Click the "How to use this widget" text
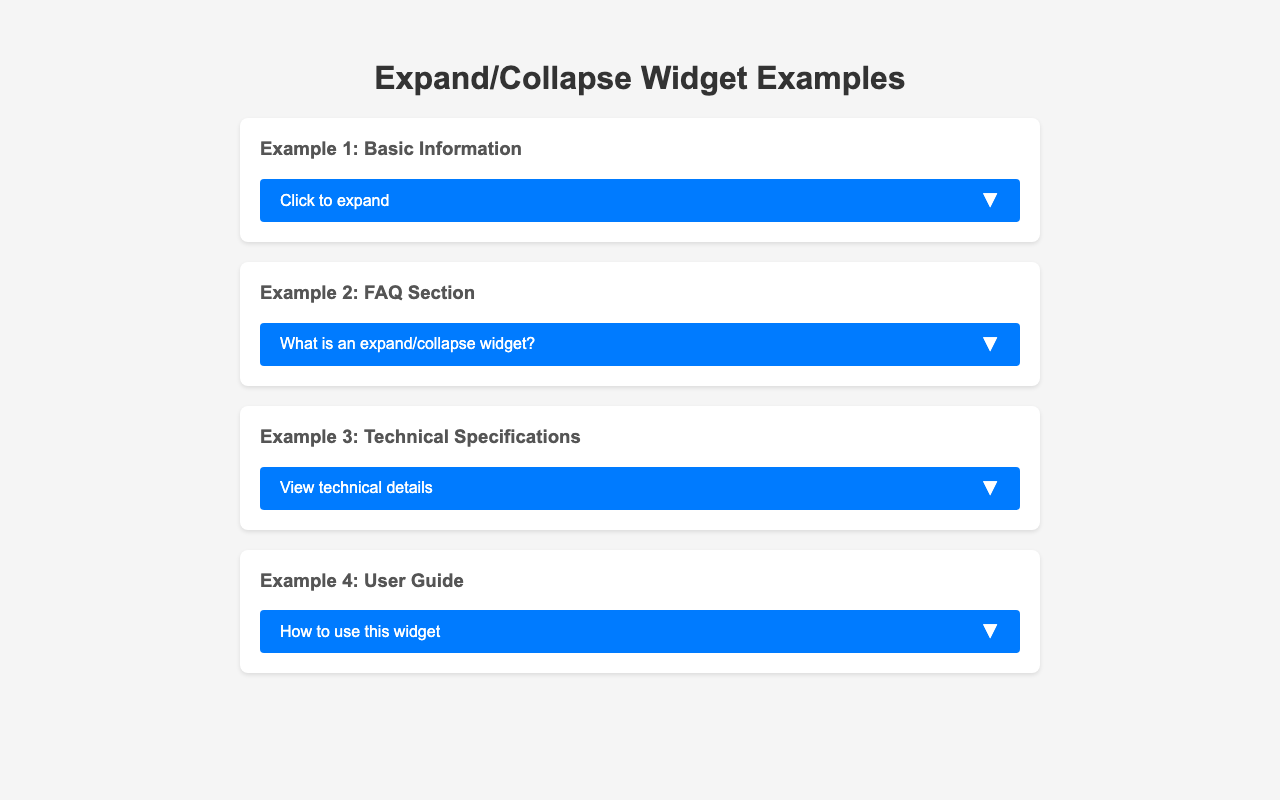Viewport: 1280px width, 800px height. pos(360,631)
